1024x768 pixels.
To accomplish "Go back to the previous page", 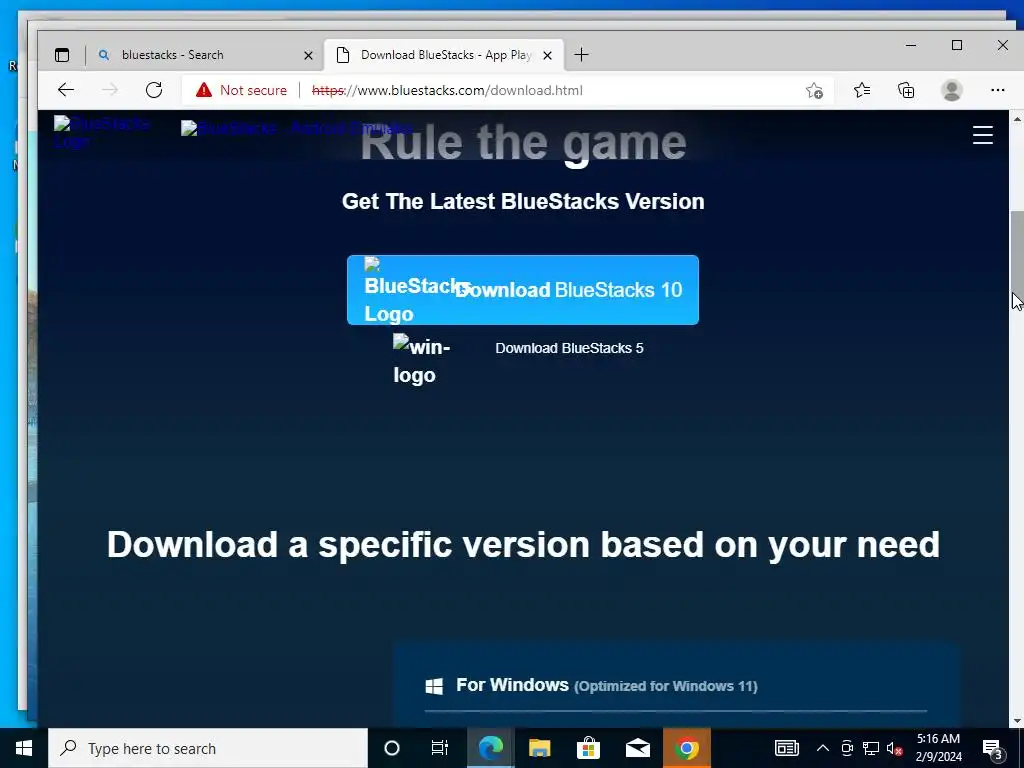I will tap(66, 90).
